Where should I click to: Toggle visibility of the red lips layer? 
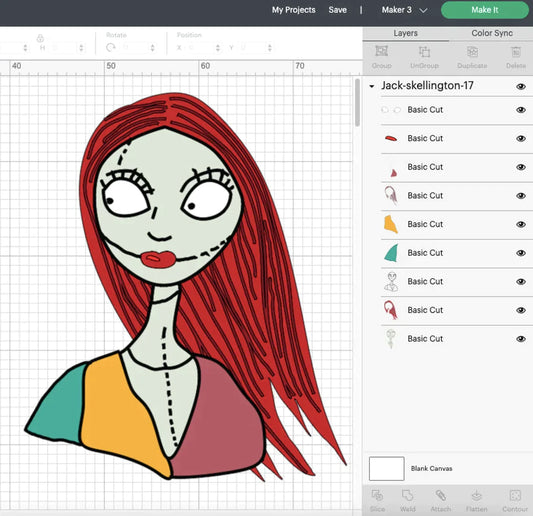[521, 138]
